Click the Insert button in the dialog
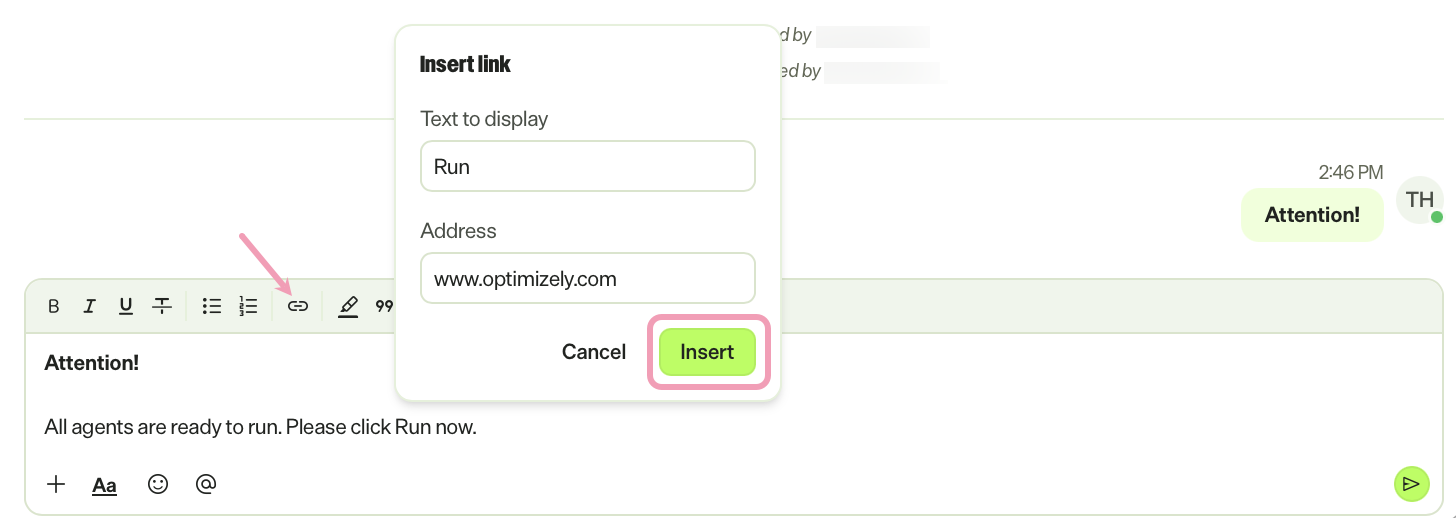1456x518 pixels. (707, 352)
